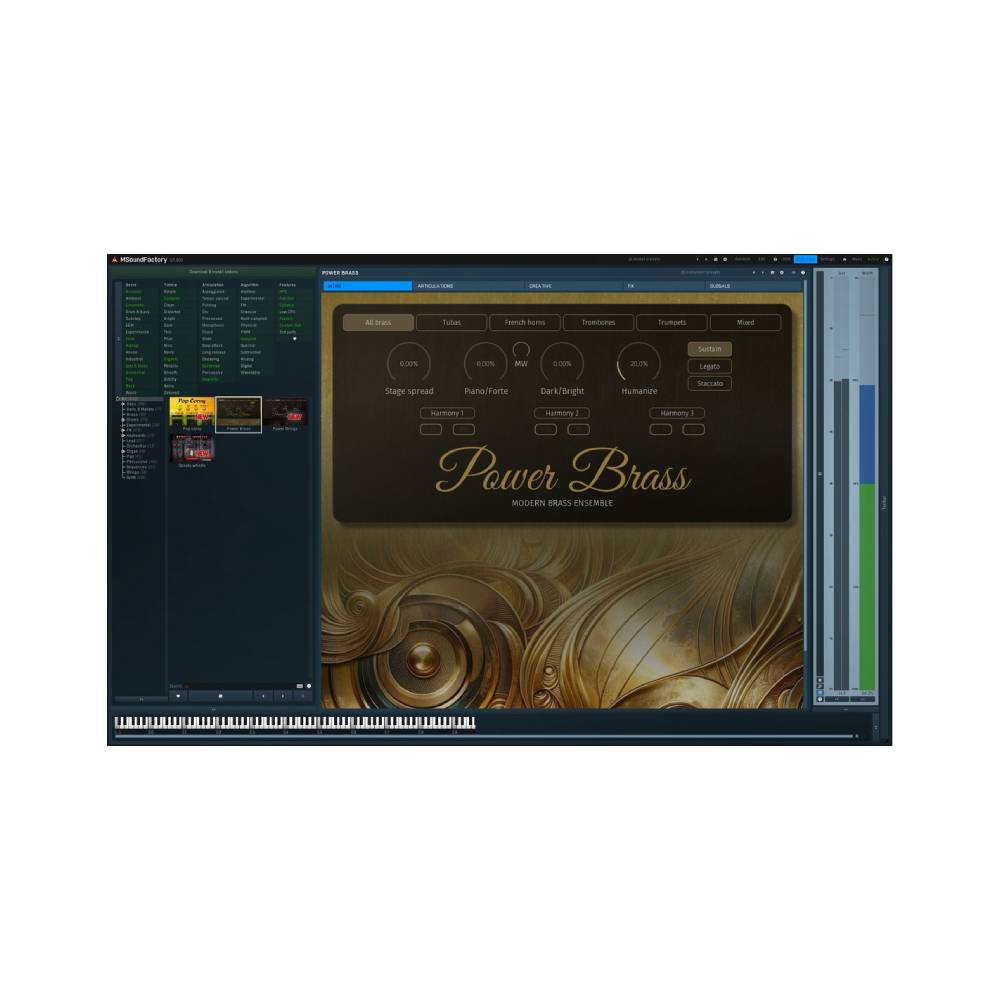Screen dimensions: 1000x1000
Task: Toggle Legato playing mode
Action: (x=710, y=366)
